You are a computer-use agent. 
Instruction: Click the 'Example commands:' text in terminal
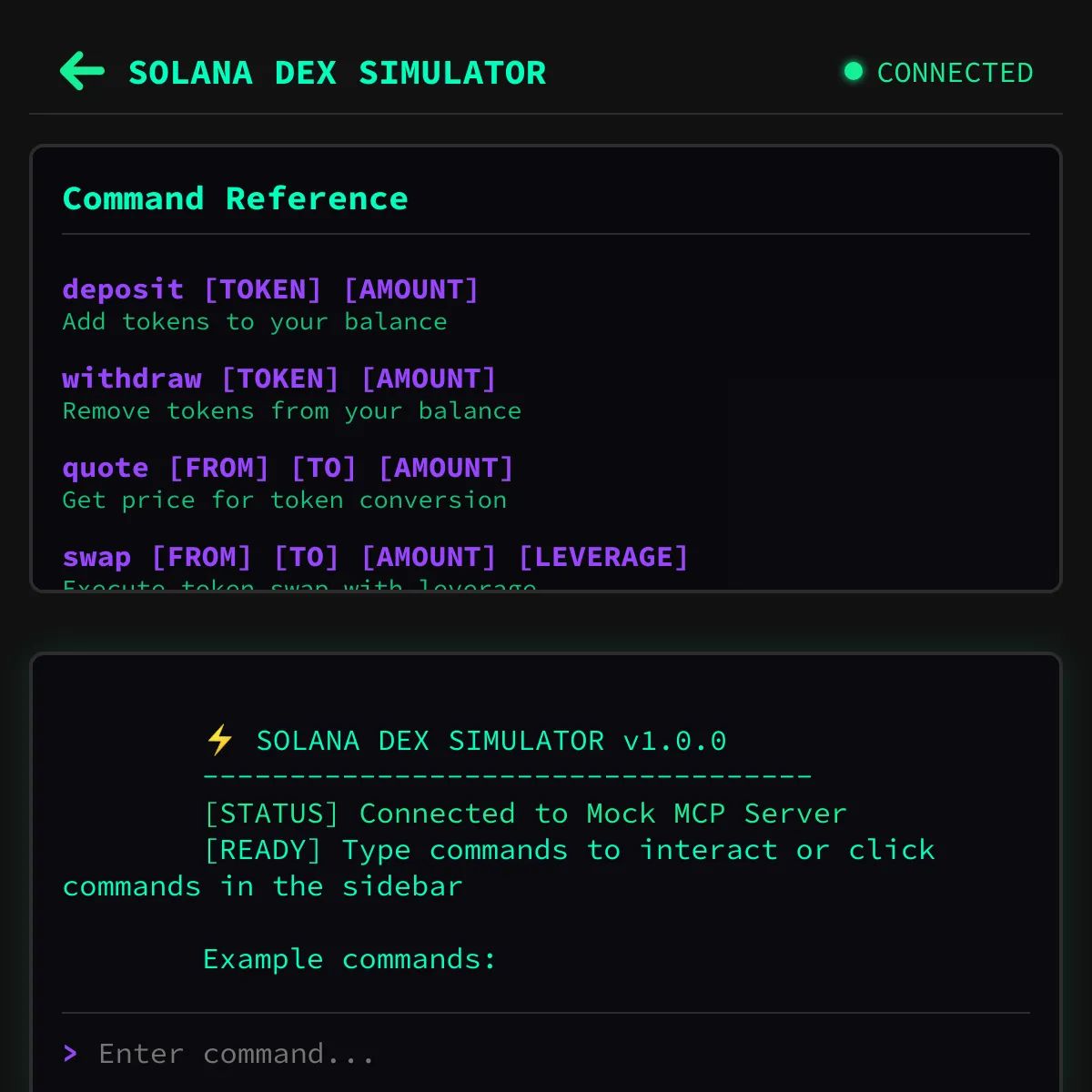click(349, 958)
